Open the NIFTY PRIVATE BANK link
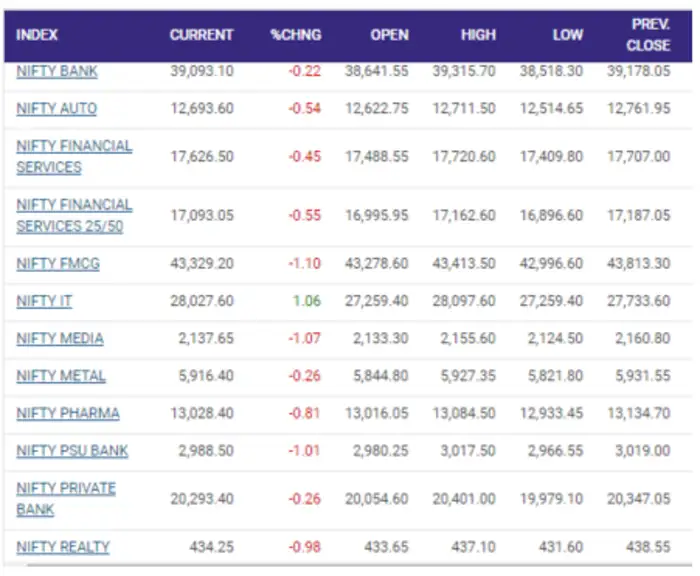The width and height of the screenshot is (700, 576). click(66, 498)
